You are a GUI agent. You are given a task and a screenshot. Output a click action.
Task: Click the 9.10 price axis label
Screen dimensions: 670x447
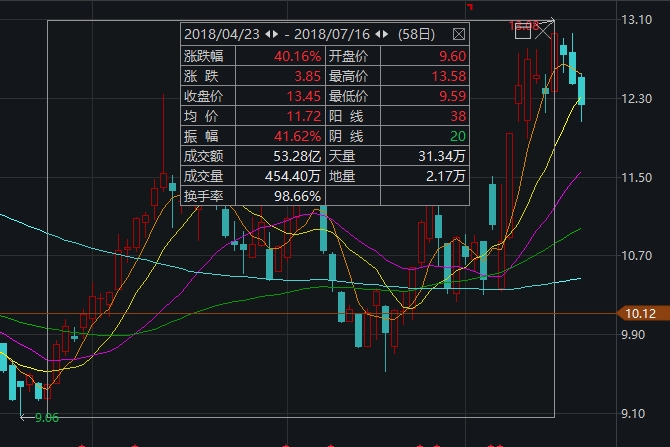pos(633,414)
